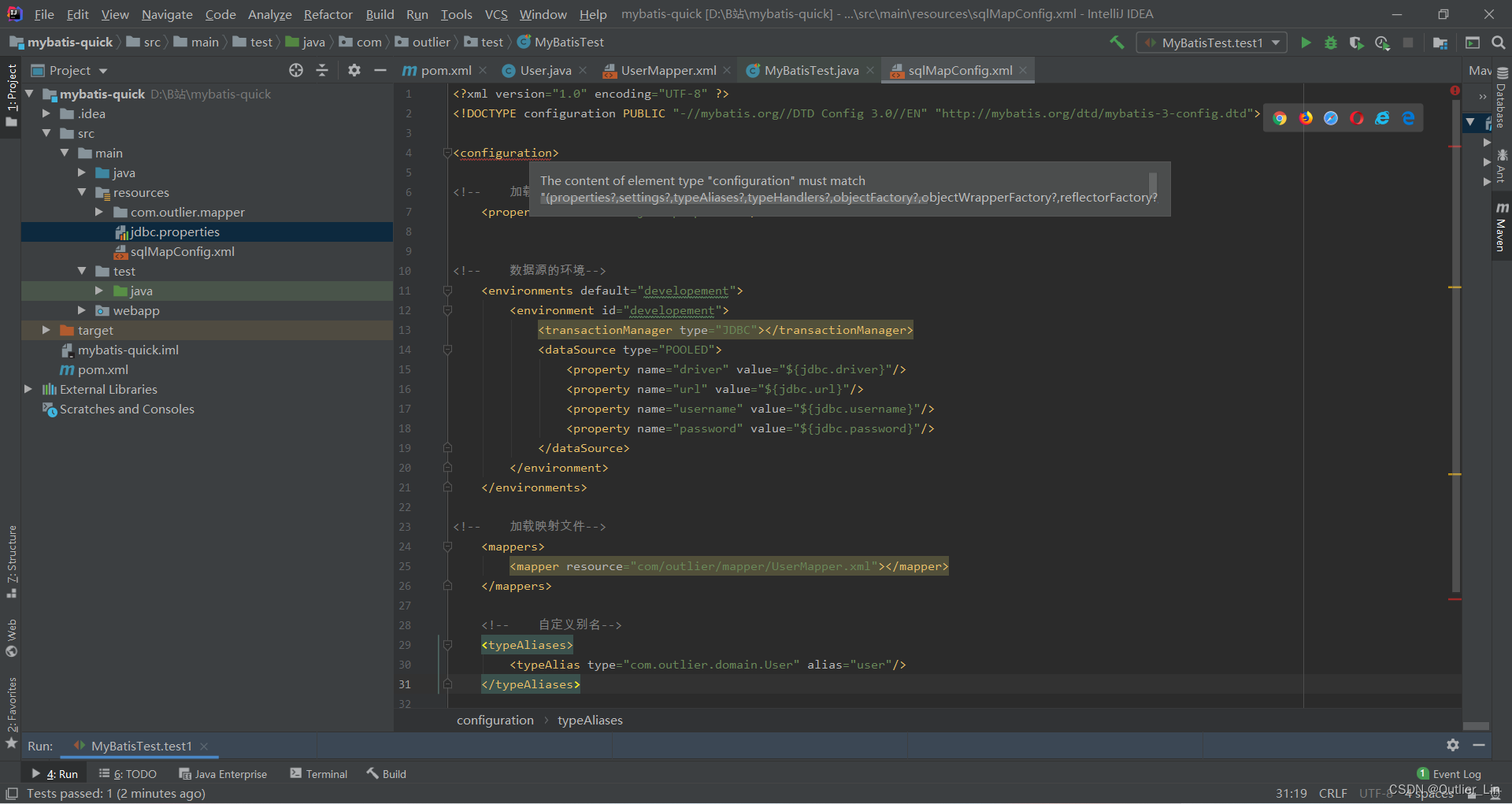Image resolution: width=1512 pixels, height=804 pixels.
Task: Fold the mappers block at line 24
Action: point(447,546)
